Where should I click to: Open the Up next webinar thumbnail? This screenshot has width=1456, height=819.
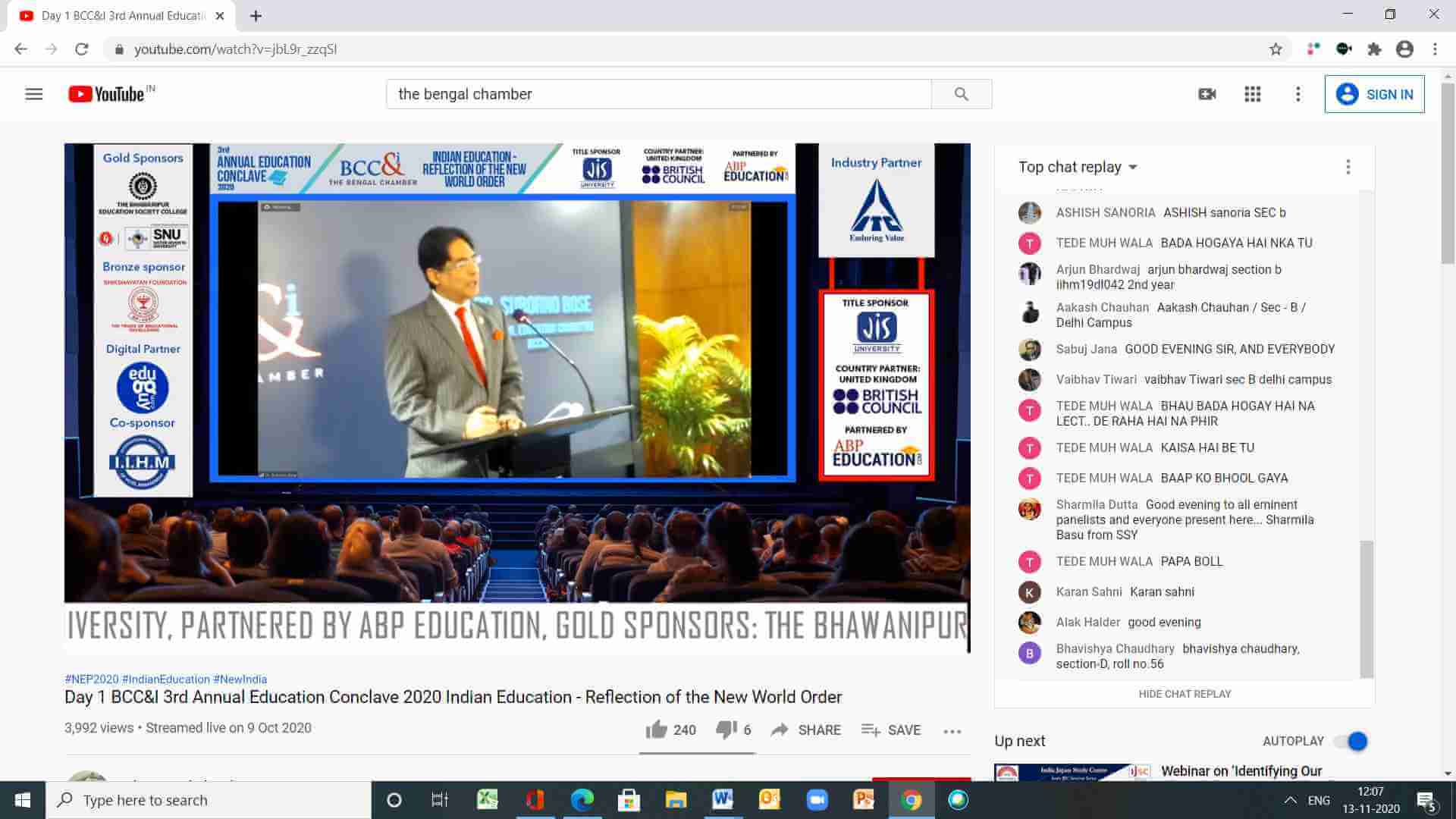coord(1073,772)
